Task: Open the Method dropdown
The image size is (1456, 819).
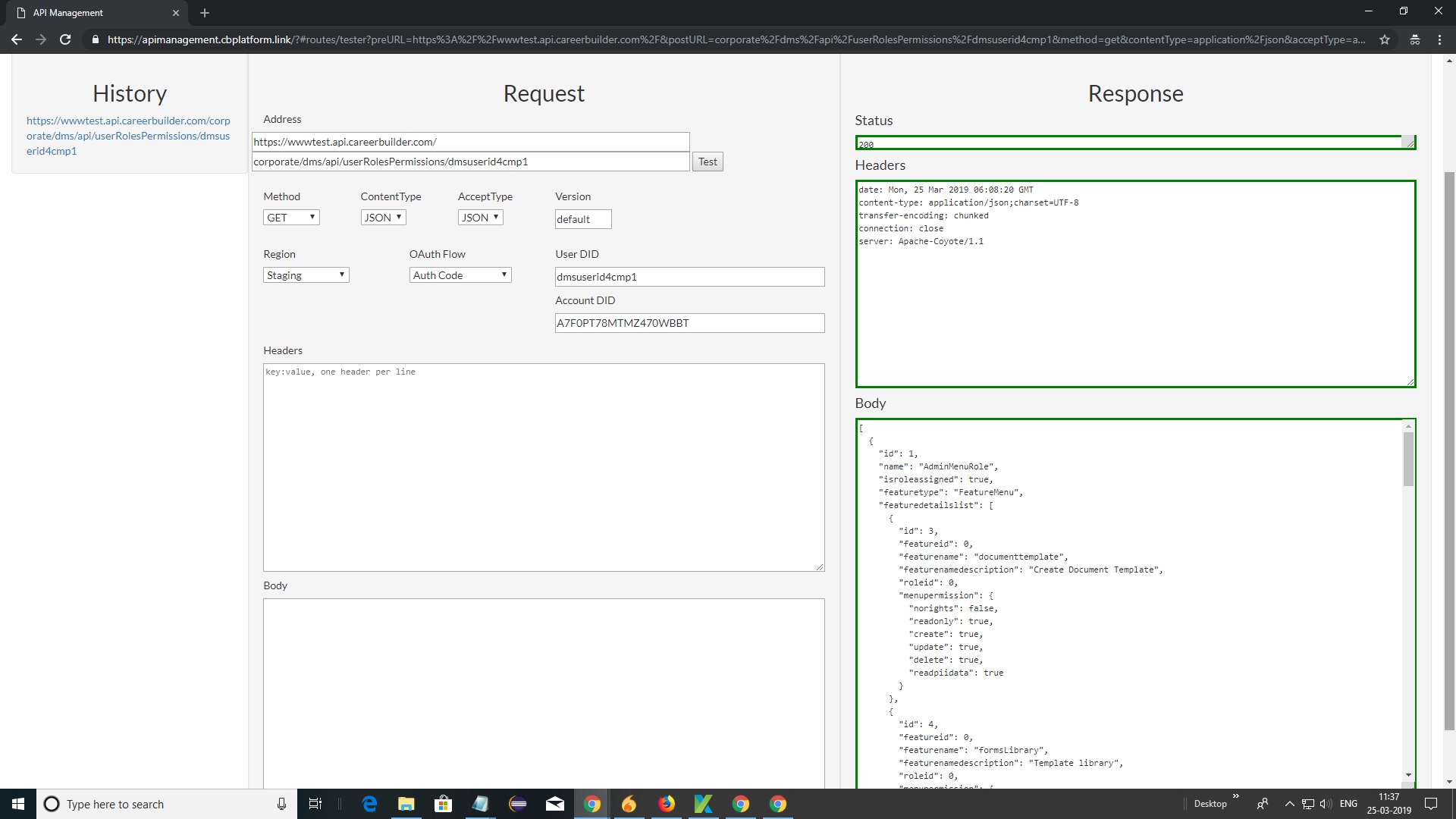Action: coord(291,218)
